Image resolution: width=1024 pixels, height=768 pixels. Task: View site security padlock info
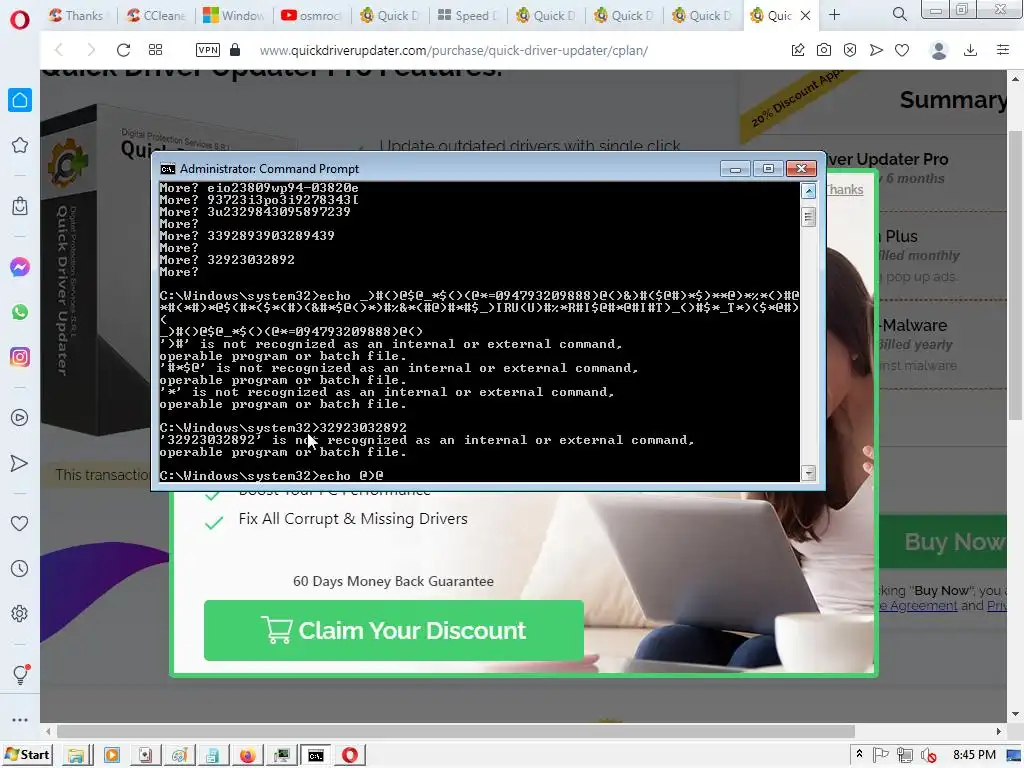click(236, 50)
